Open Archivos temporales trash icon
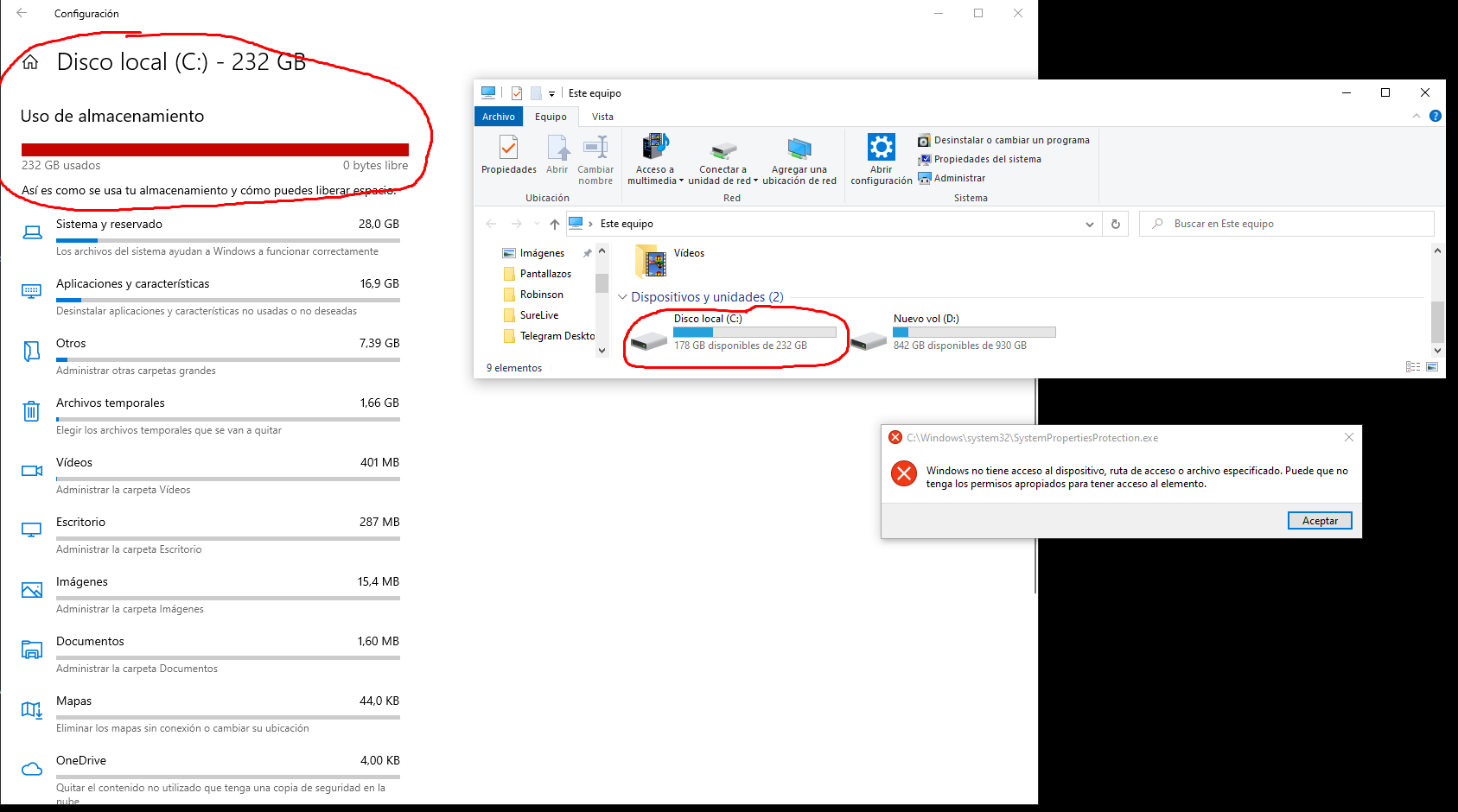Screen dimensions: 1458x812 click(x=31, y=410)
